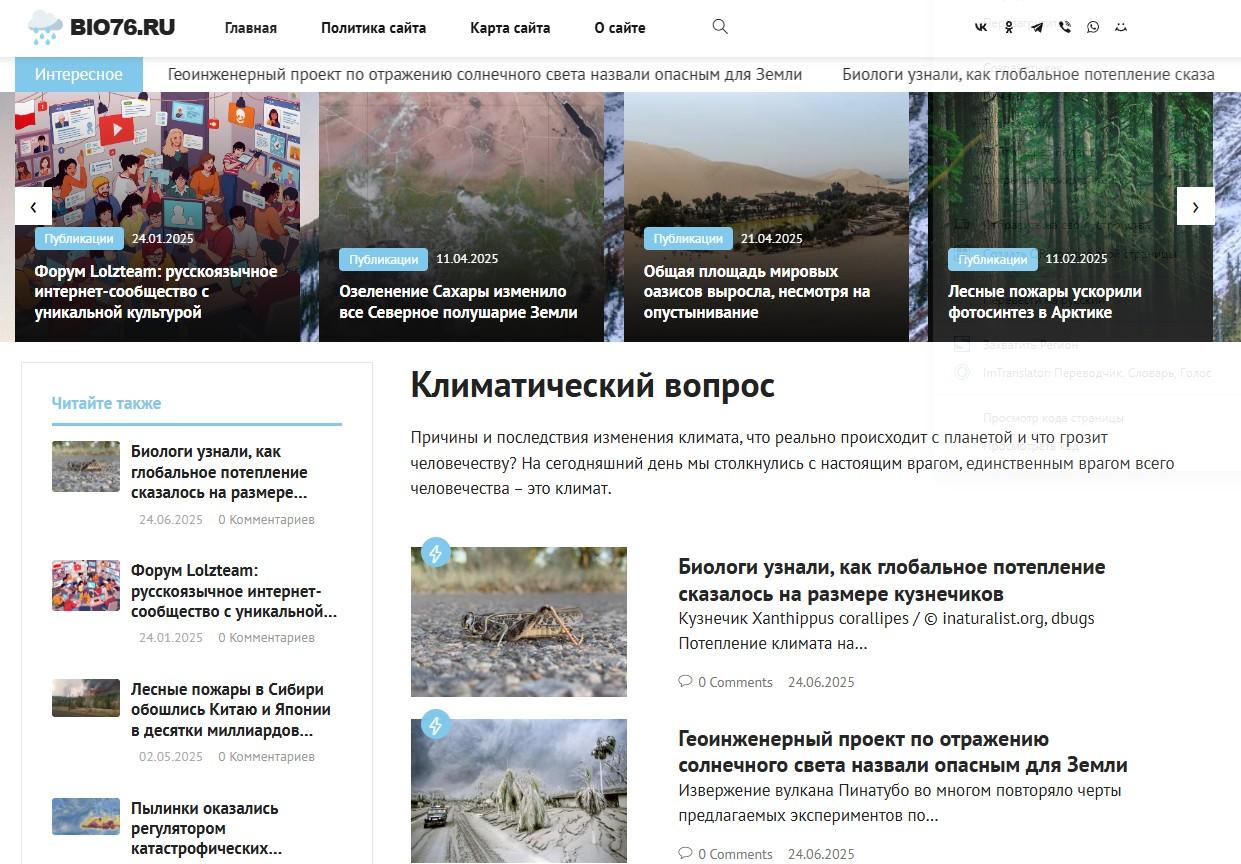This screenshot has width=1241, height=864.
Task: Open sidebar link Биологи узнали, как глобальное потепление
Action: [219, 472]
